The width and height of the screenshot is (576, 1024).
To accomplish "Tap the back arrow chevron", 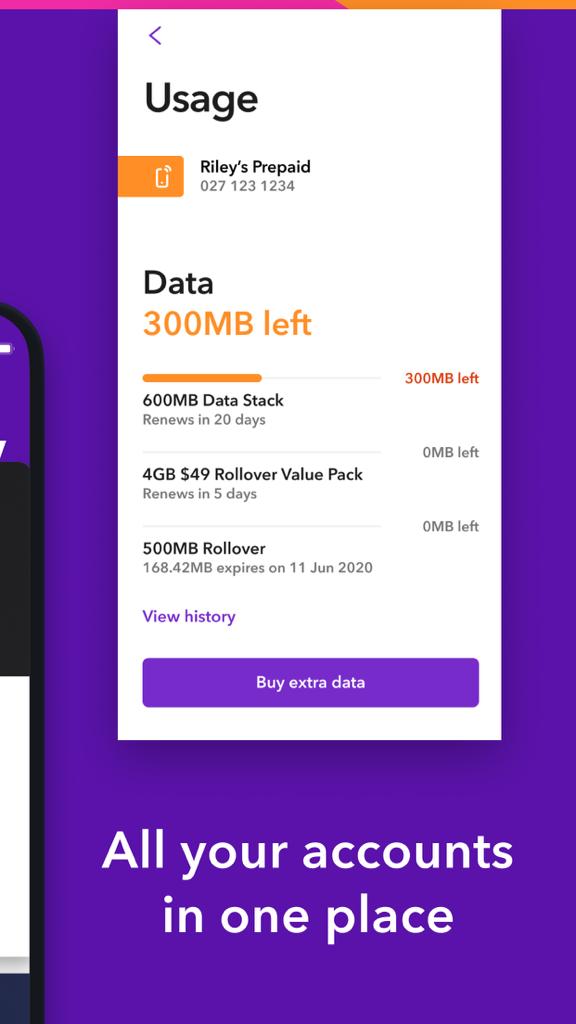I will [x=155, y=35].
